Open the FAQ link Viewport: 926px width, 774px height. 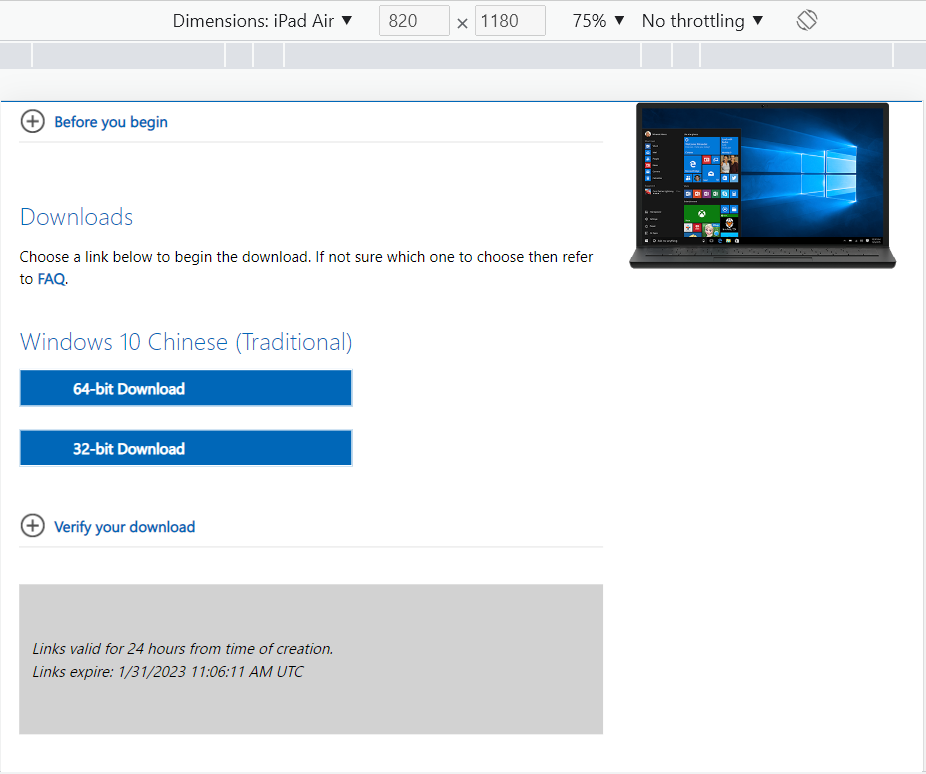tap(51, 279)
